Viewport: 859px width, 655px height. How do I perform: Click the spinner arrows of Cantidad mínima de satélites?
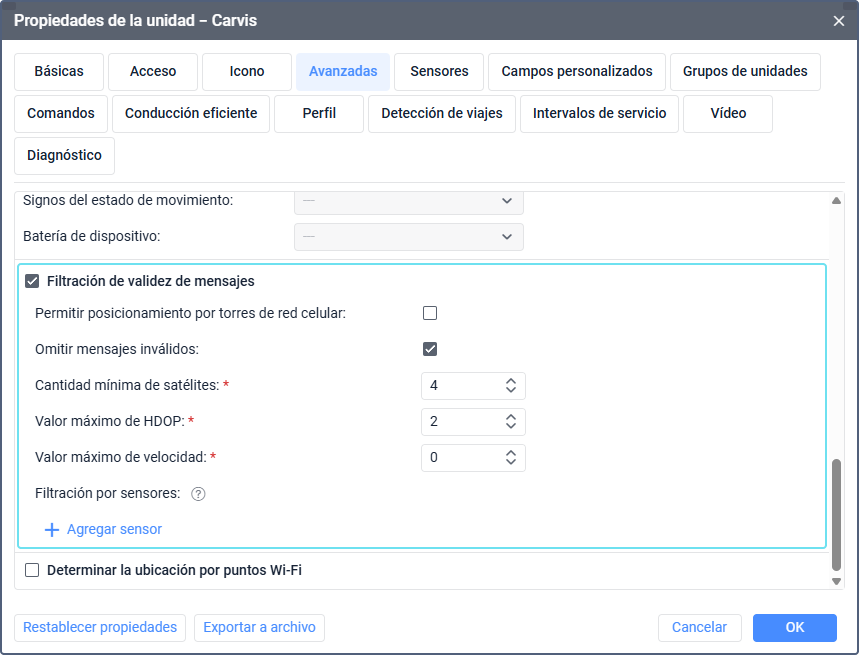(510, 386)
